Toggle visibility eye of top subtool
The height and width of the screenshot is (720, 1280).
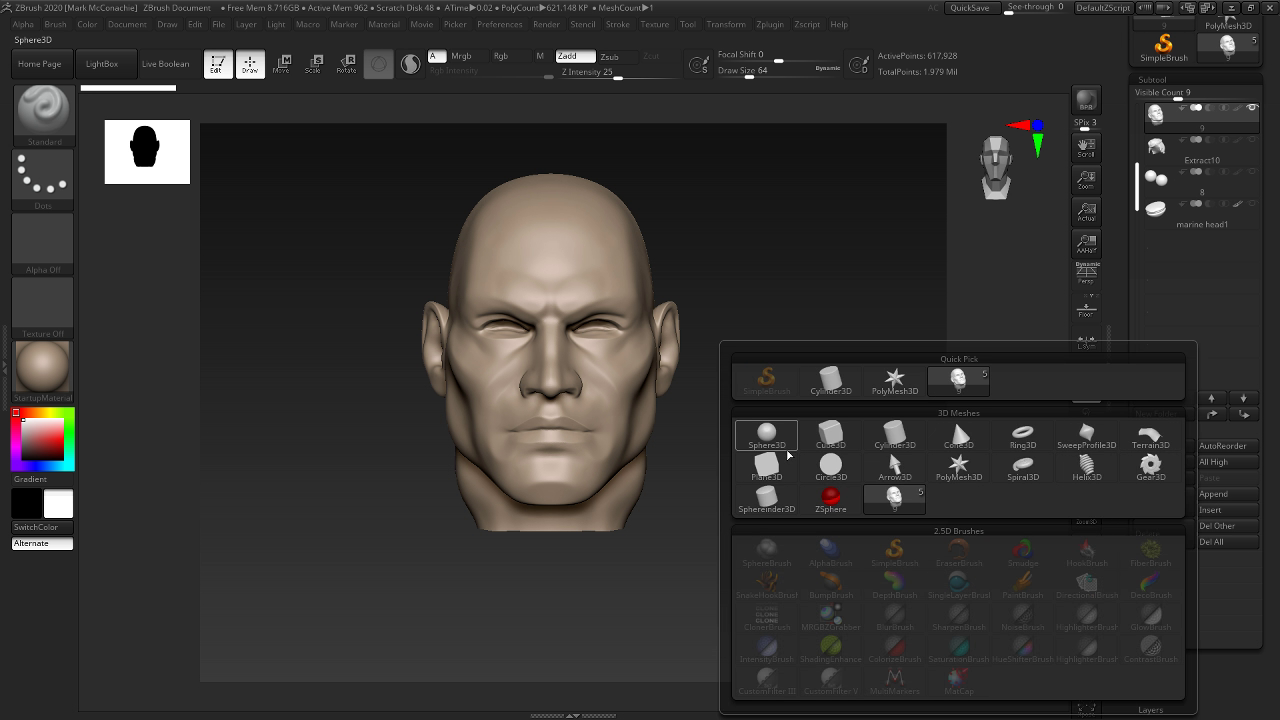[1252, 108]
